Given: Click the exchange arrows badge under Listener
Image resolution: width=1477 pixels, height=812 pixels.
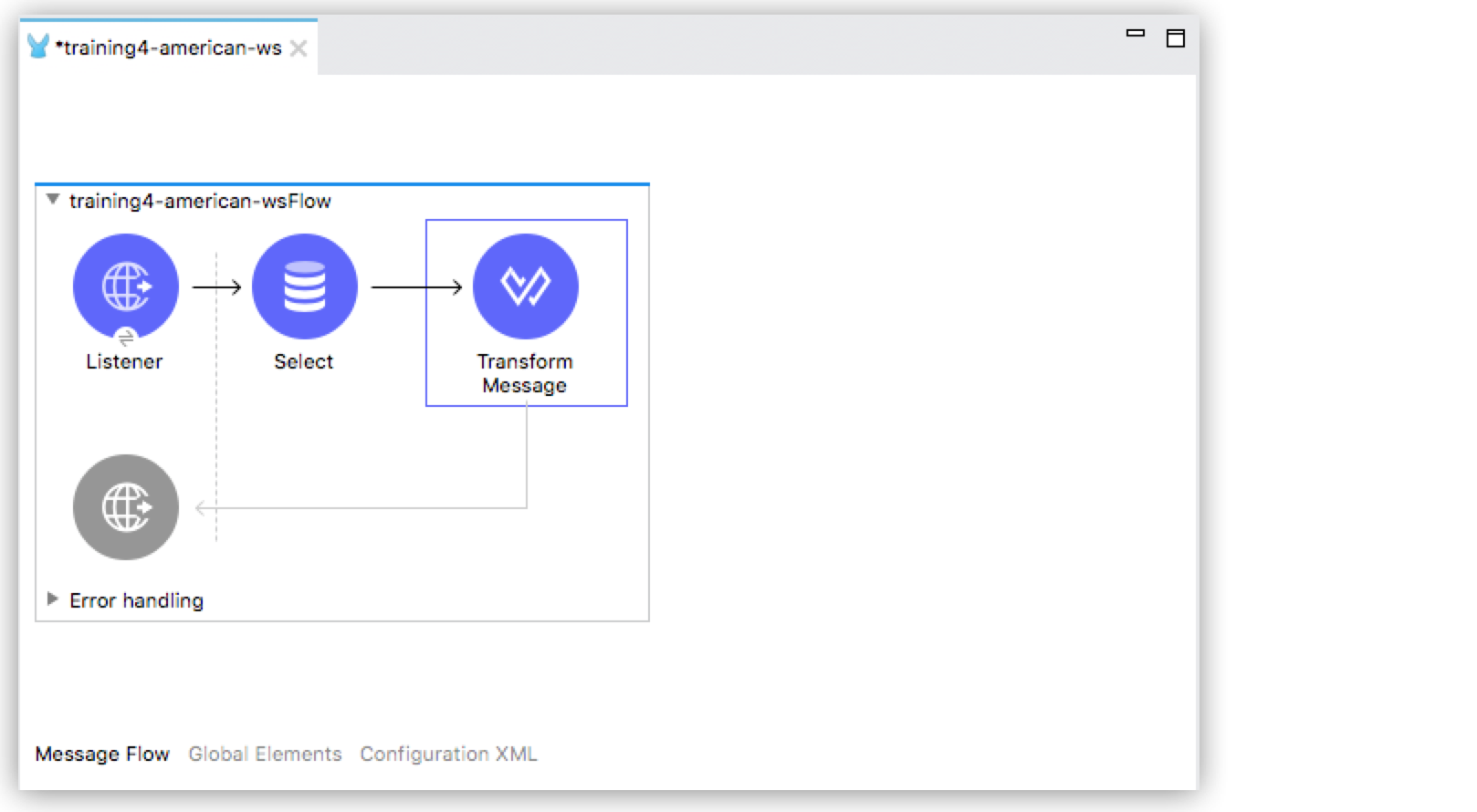Looking at the screenshot, I should click(126, 338).
